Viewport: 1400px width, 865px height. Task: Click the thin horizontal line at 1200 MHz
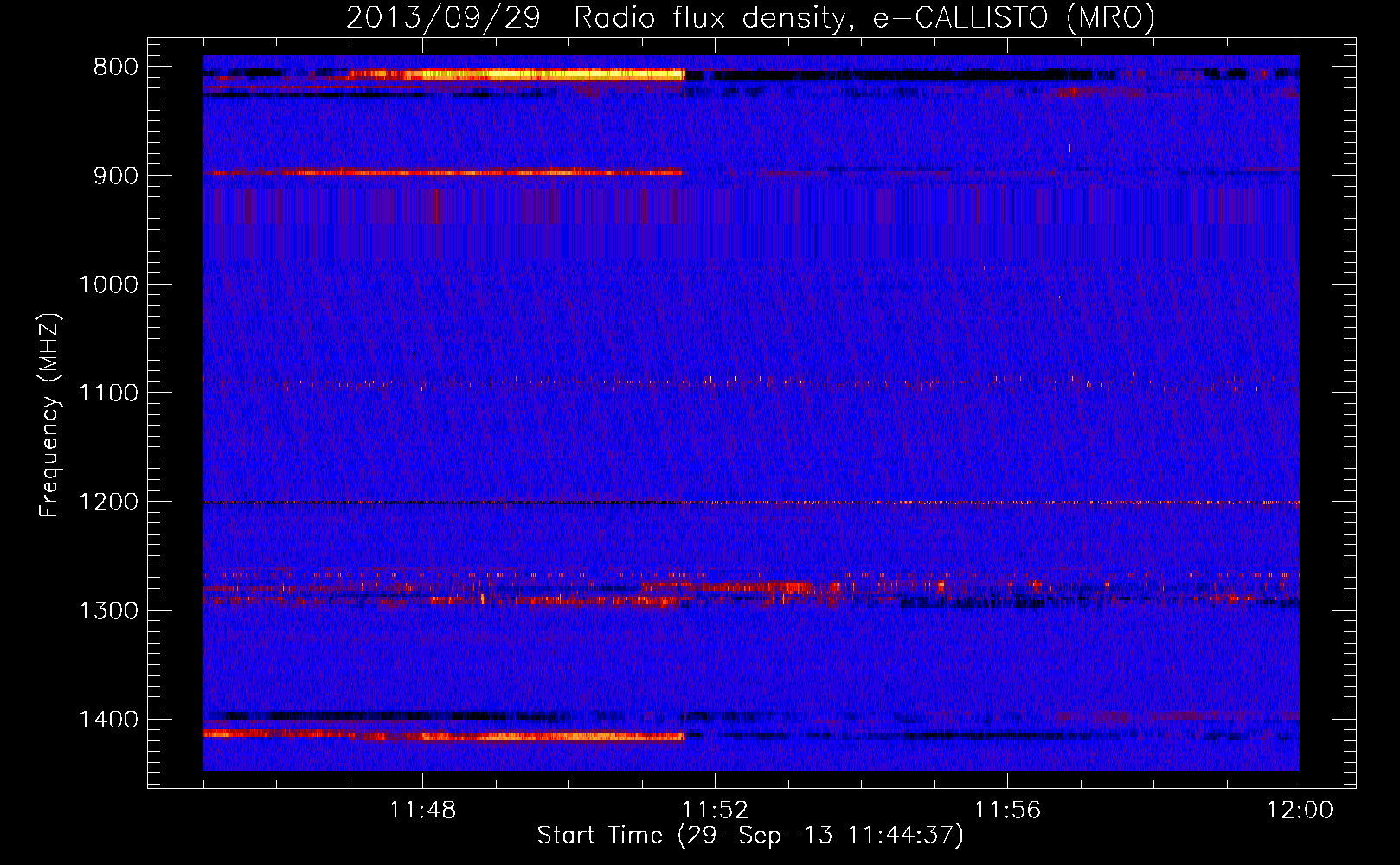pos(751,503)
